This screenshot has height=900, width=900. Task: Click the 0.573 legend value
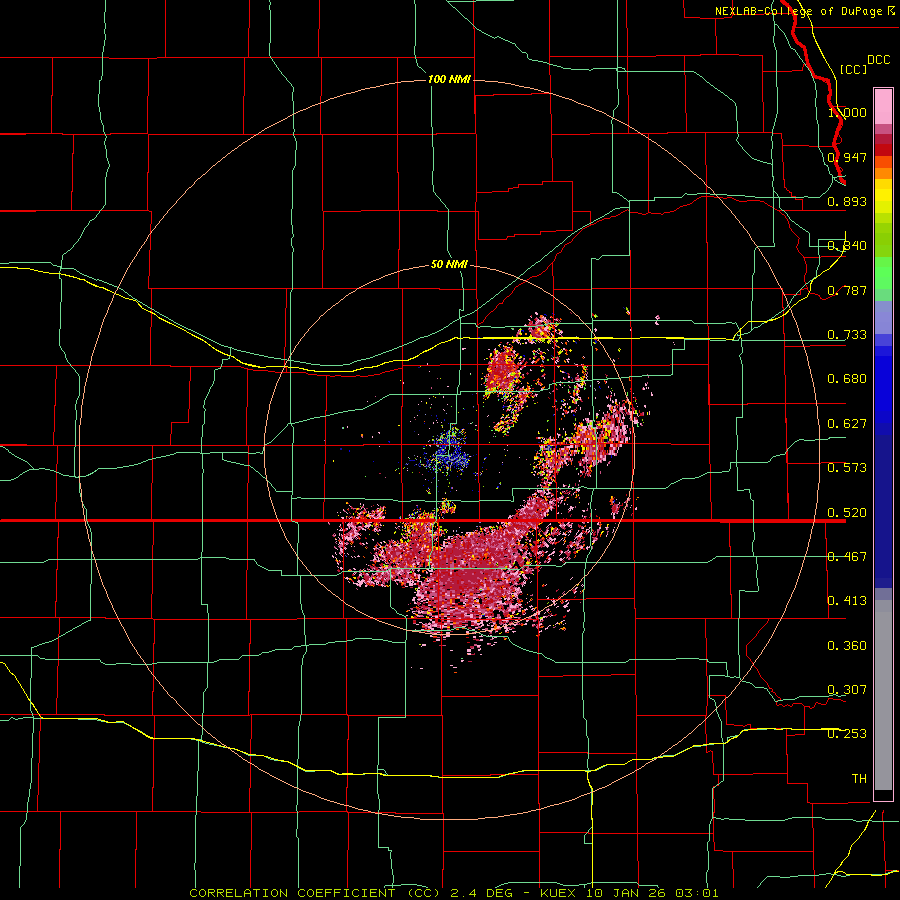[847, 468]
